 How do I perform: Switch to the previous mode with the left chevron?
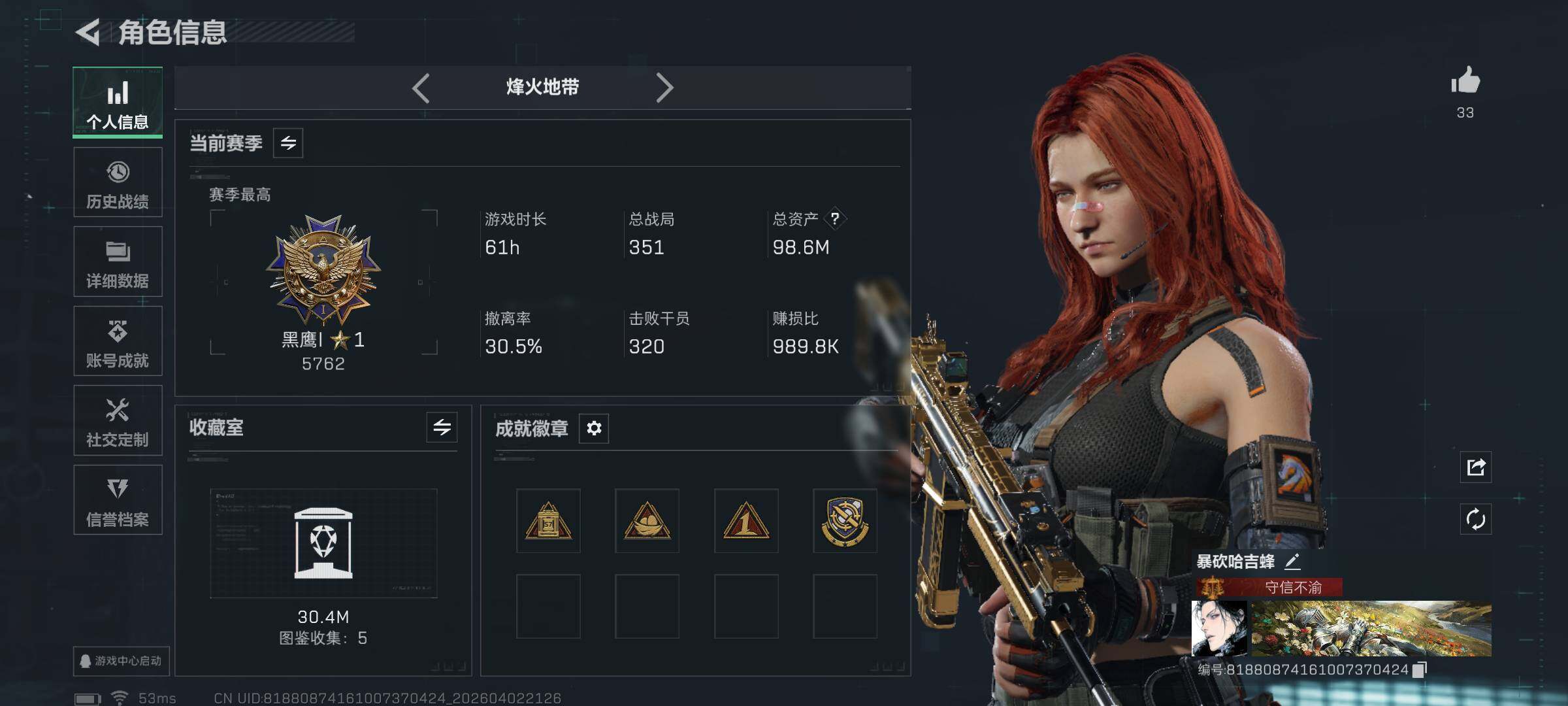click(421, 88)
